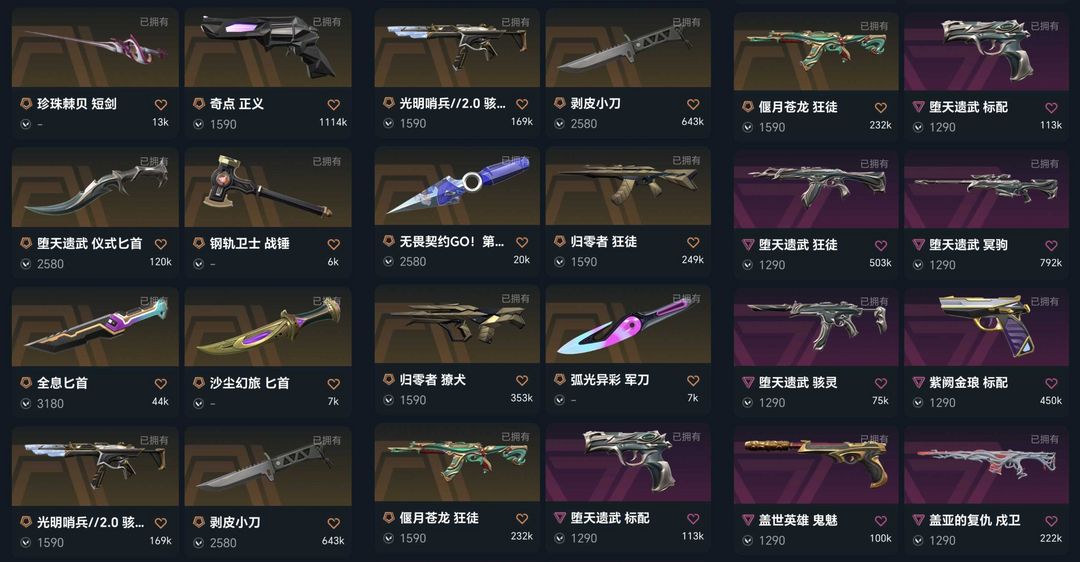Favorite the 珍珠棘贝 短剑 skin with its heart
This screenshot has width=1080, height=562.
point(160,105)
